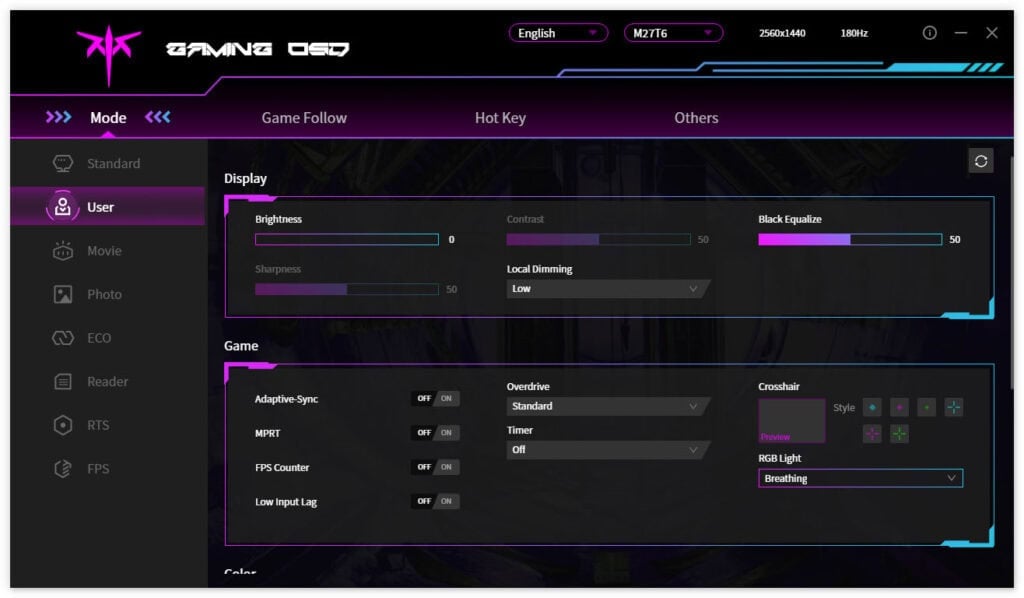Click the Crosshair label
This screenshot has height=598, width=1024.
778,386
